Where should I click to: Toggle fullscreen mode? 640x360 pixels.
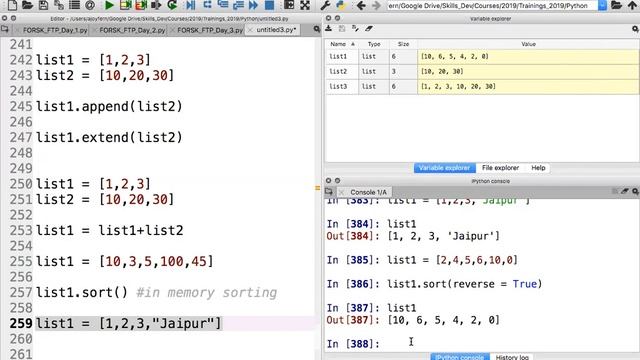click(305, 5)
